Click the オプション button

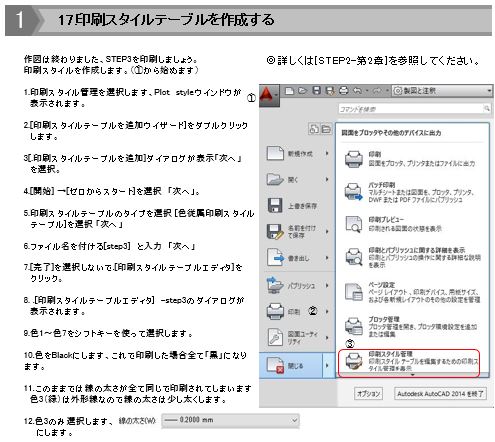tap(368, 393)
